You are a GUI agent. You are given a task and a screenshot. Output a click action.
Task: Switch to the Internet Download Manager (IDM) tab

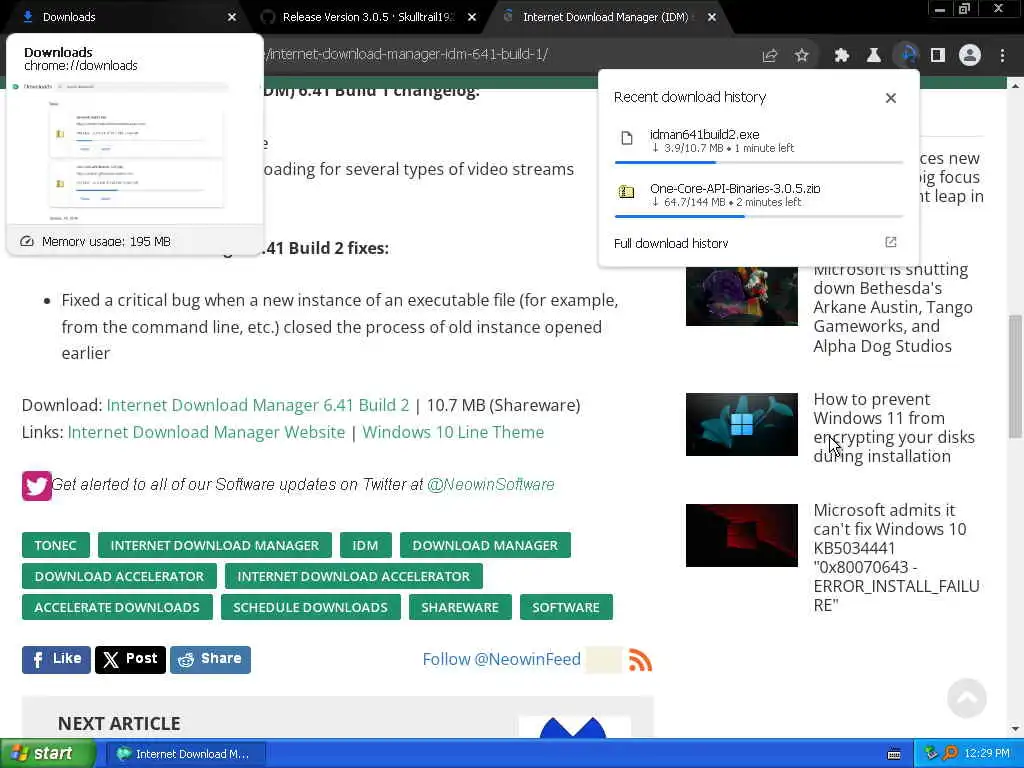click(x=605, y=17)
